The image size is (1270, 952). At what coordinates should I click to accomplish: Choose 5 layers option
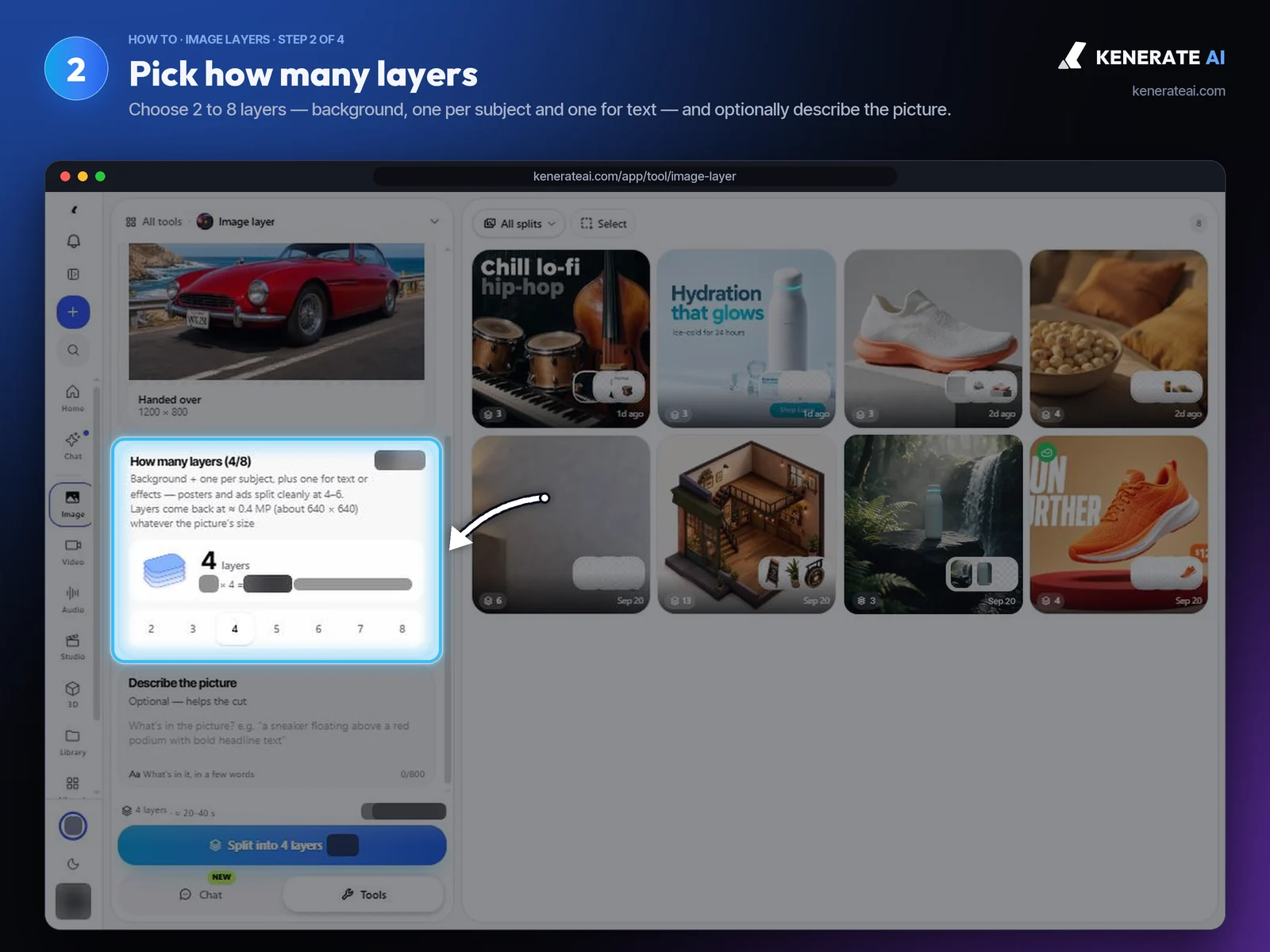click(276, 628)
